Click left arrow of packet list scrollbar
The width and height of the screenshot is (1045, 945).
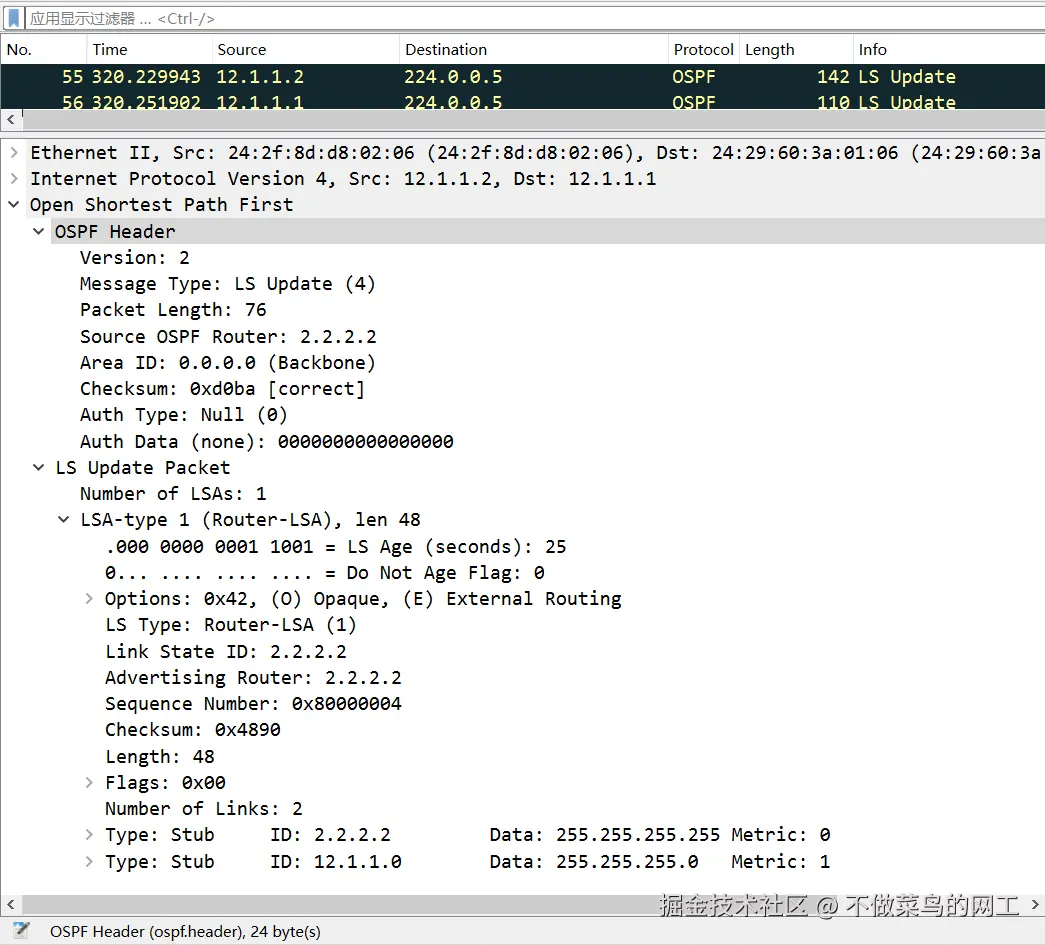9,120
